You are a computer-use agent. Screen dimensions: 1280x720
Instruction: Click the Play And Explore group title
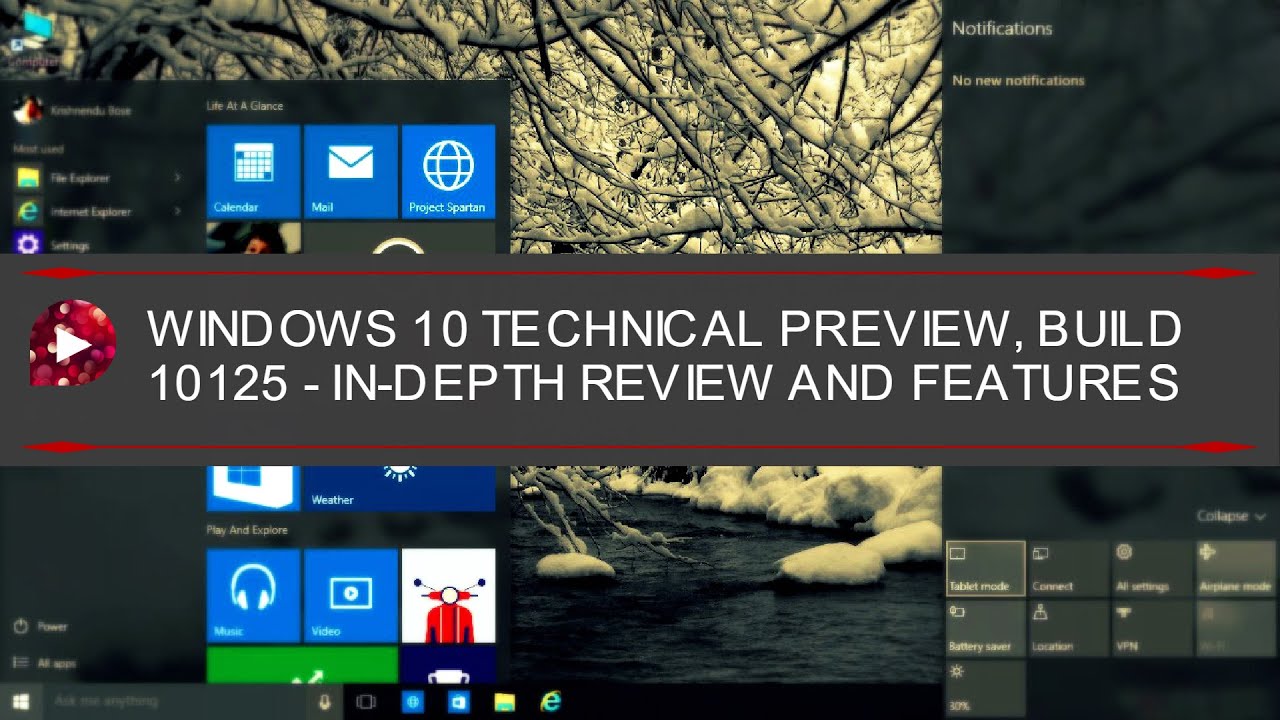click(x=247, y=530)
